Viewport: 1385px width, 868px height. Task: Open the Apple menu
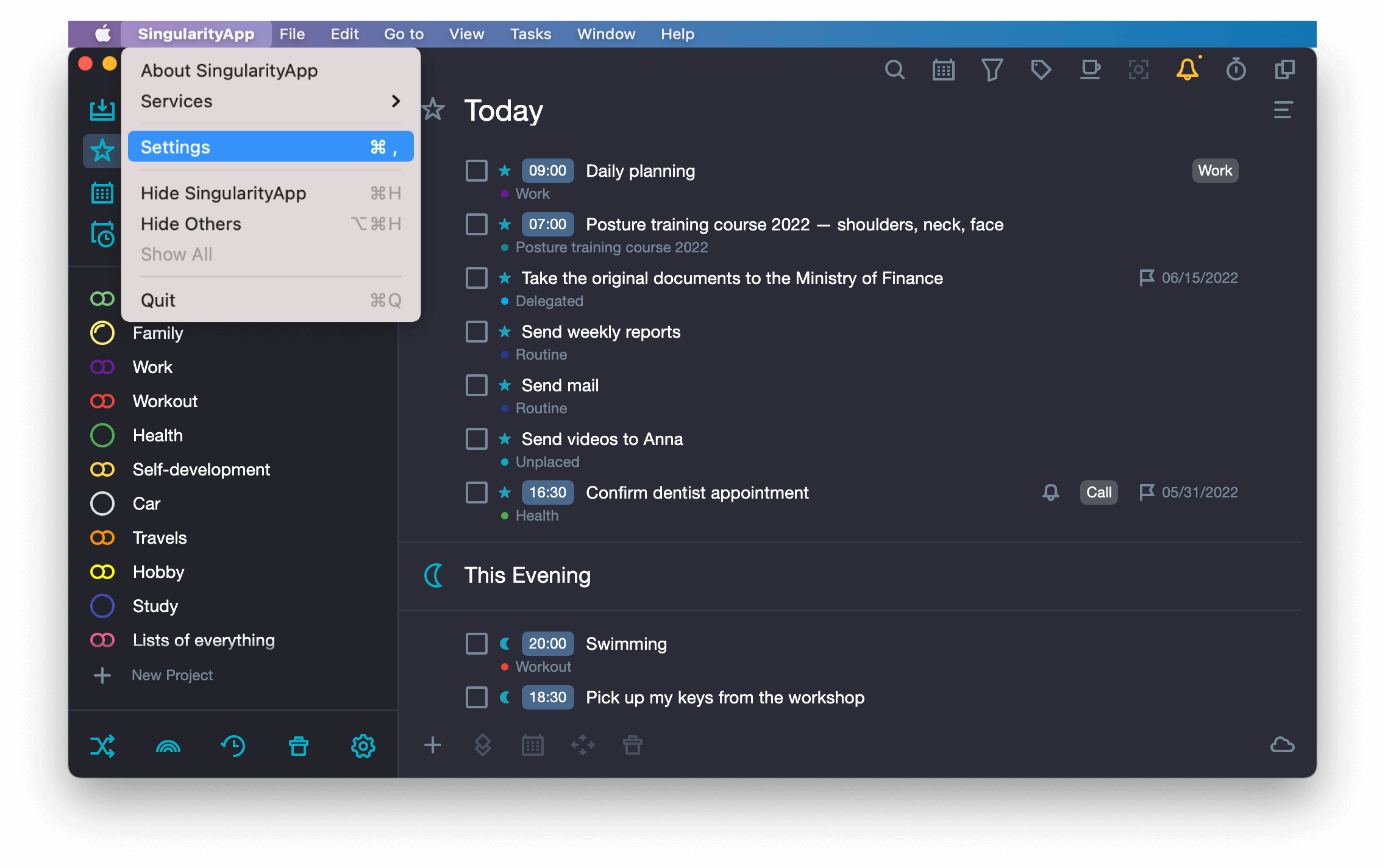[102, 34]
